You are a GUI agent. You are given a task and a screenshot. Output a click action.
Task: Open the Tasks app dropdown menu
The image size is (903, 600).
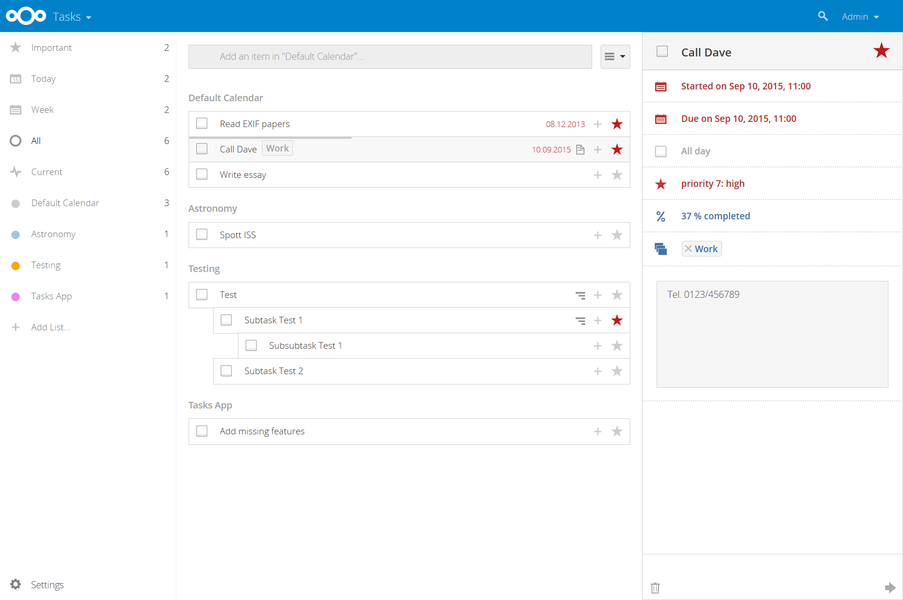(72, 17)
